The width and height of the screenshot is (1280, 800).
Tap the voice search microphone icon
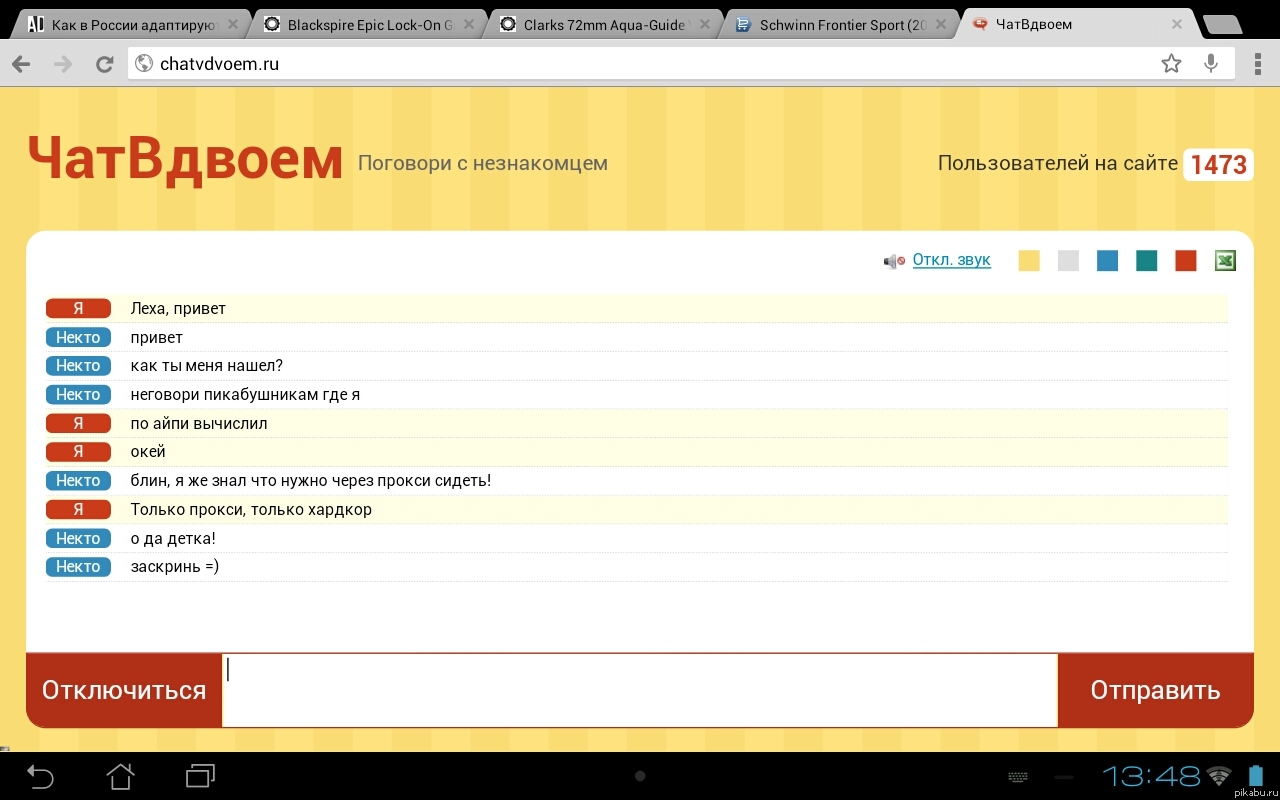coord(1211,64)
